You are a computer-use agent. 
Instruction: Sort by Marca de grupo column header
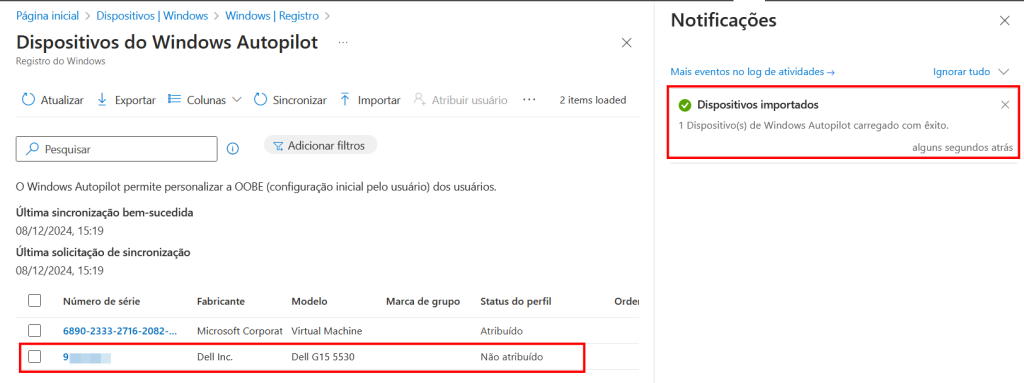click(x=423, y=301)
